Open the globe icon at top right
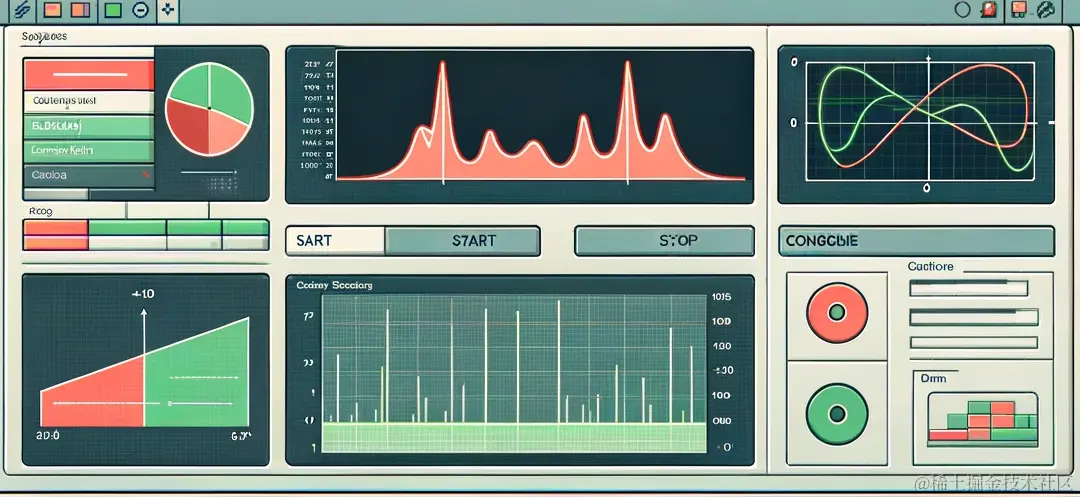Viewport: 1080px width, 500px height. (1045, 9)
